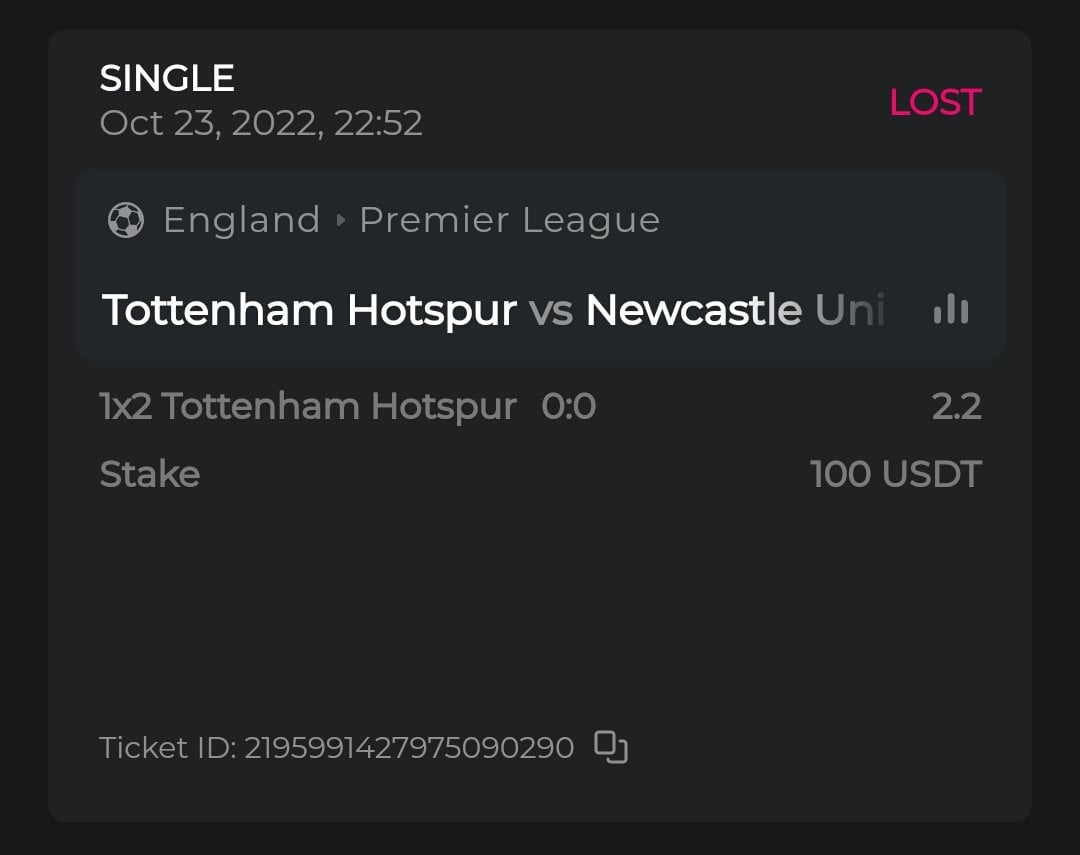Click the 'vs' text in match header

tap(551, 310)
